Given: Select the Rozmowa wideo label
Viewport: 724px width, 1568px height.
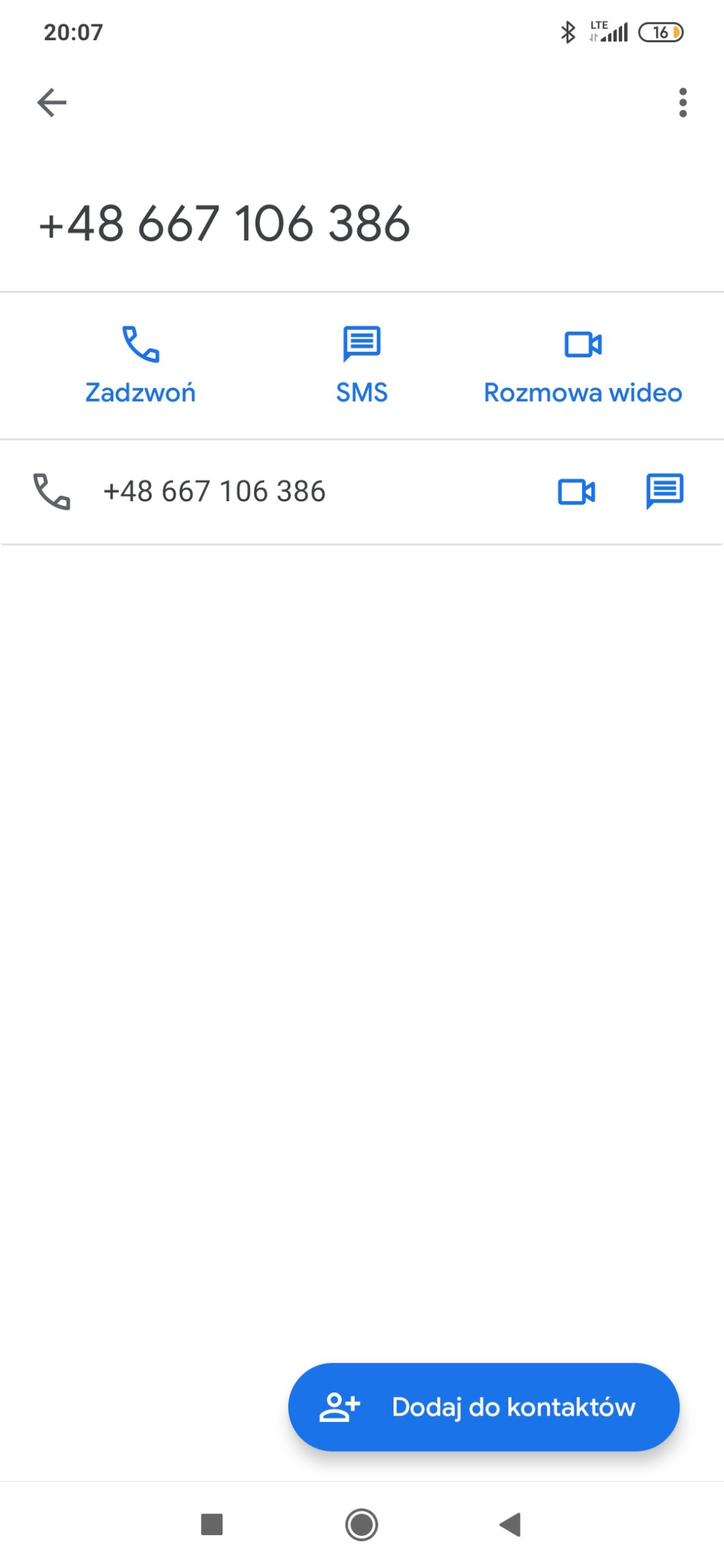Looking at the screenshot, I should click(583, 393).
